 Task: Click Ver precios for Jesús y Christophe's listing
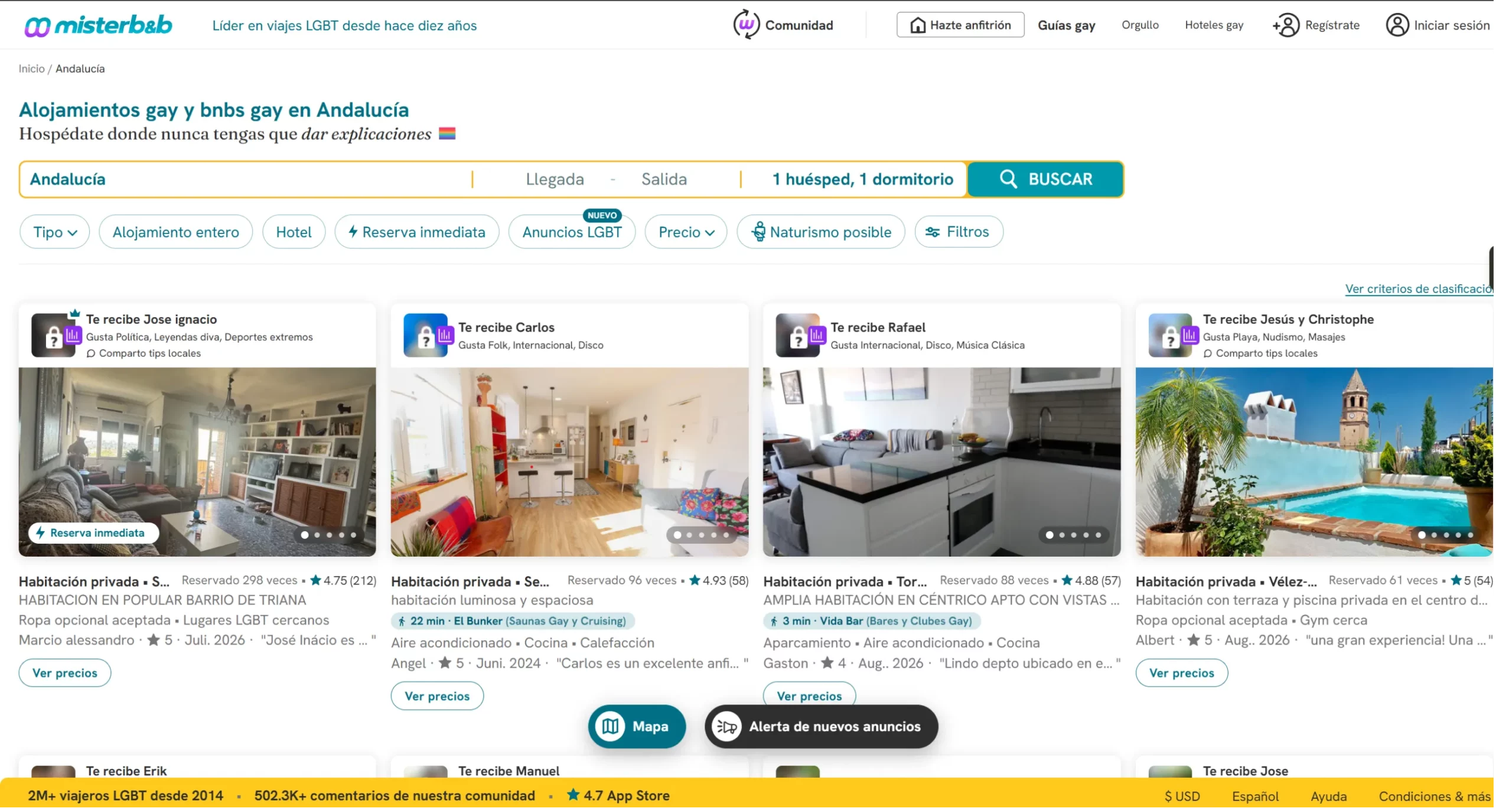[1181, 672]
